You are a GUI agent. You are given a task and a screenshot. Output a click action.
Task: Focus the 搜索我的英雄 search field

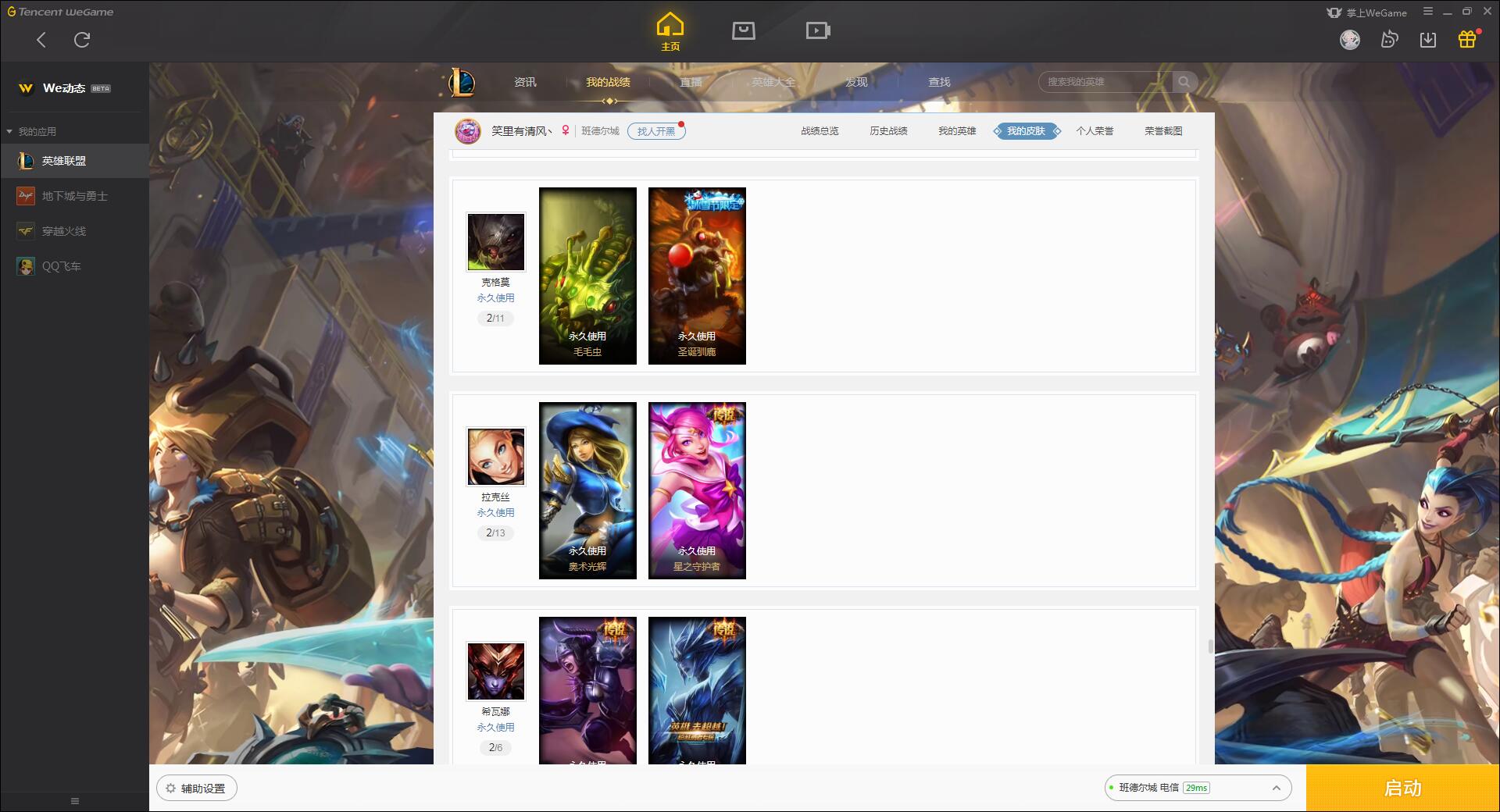(x=1105, y=82)
